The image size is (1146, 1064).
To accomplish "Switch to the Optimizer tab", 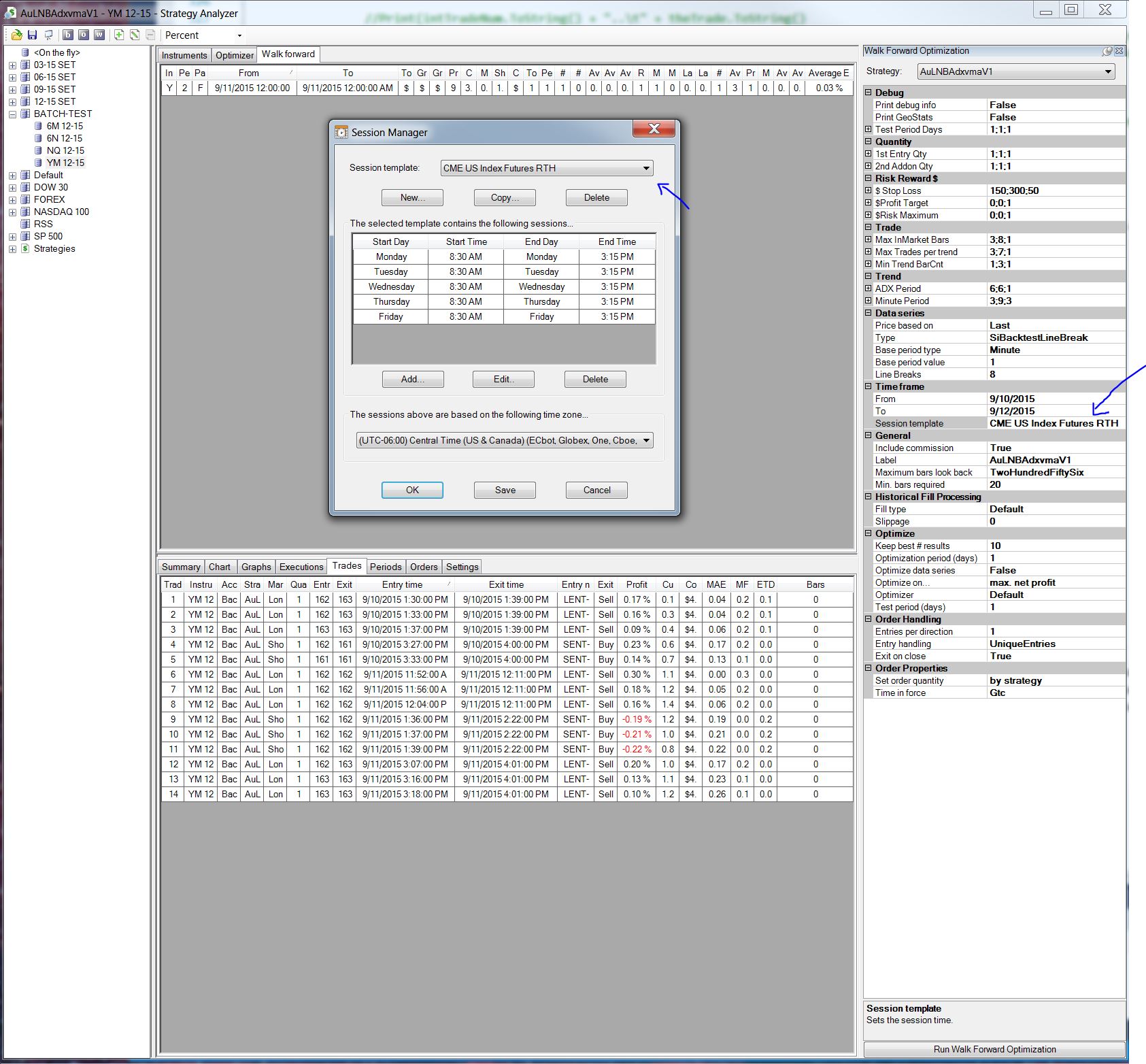I will pos(234,55).
